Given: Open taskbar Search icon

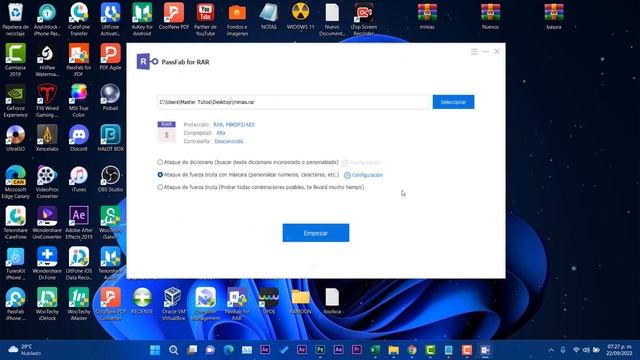Looking at the screenshot, I should coord(173,350).
